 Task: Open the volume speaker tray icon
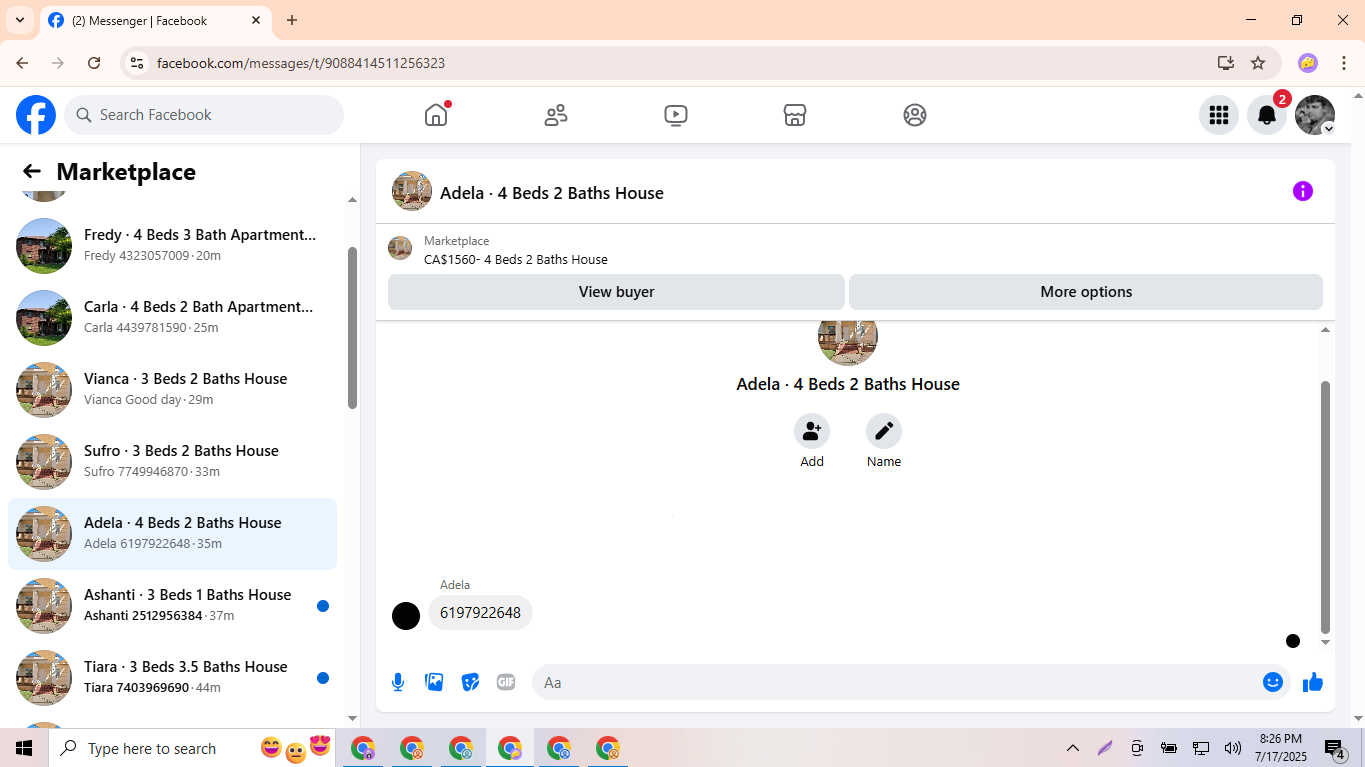[x=1232, y=748]
